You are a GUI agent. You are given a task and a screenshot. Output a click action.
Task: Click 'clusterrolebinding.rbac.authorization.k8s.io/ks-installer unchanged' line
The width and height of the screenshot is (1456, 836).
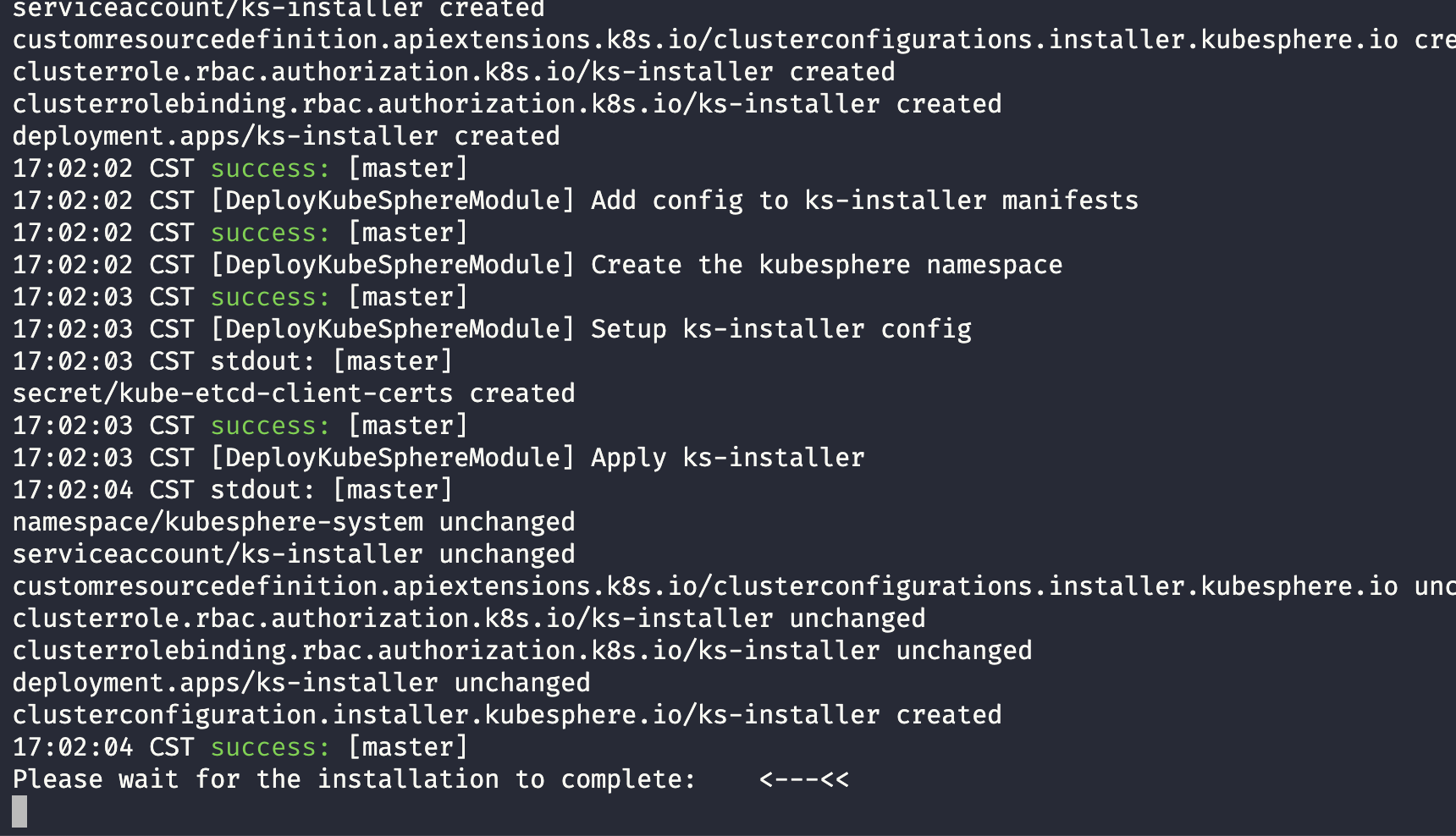click(x=522, y=651)
